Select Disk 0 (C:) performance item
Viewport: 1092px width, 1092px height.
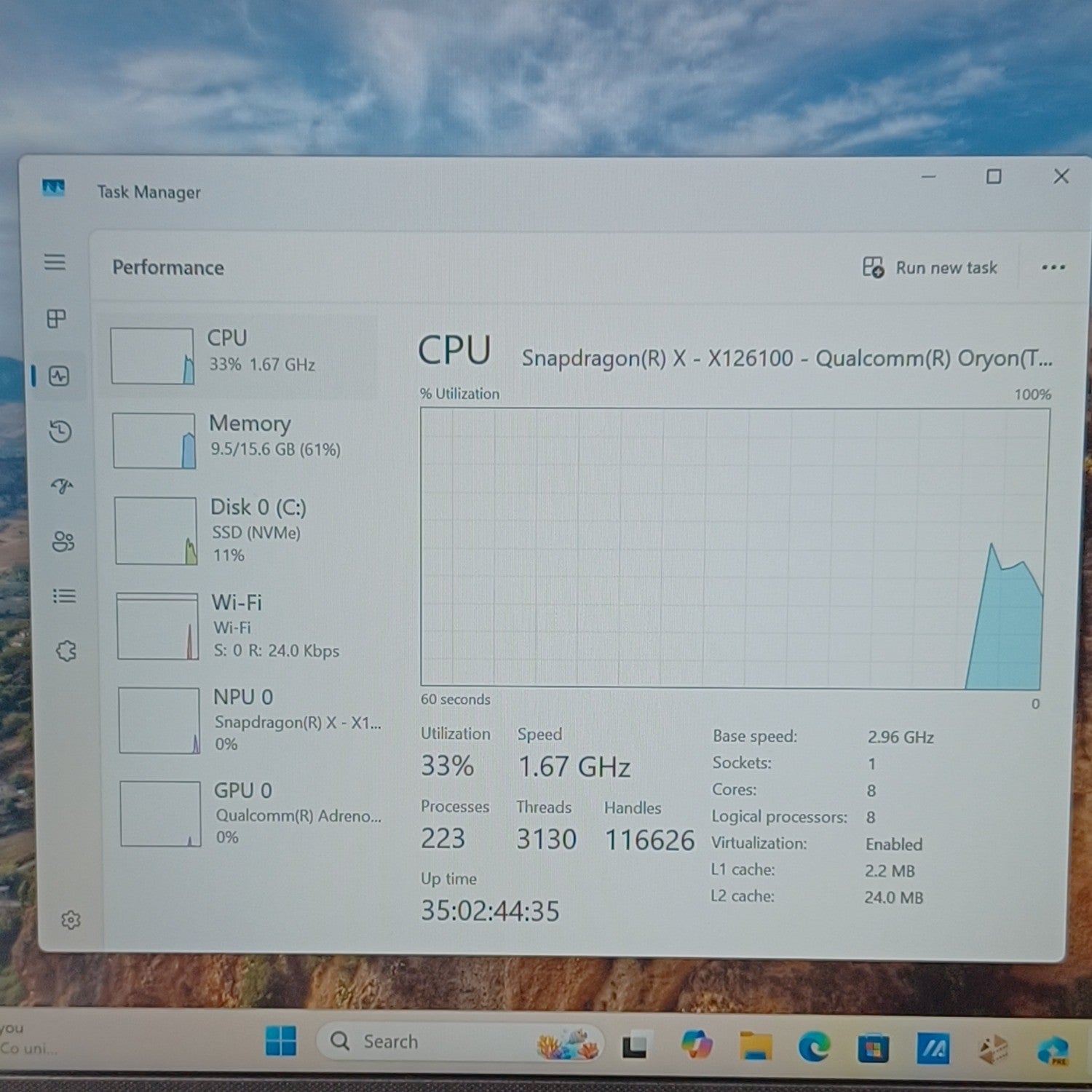tap(243, 531)
